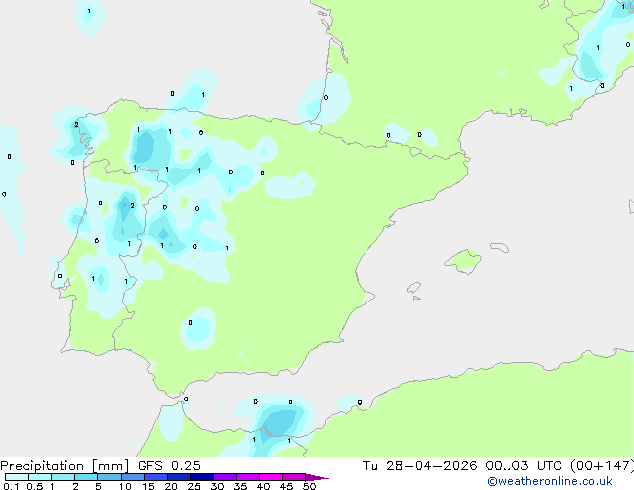Click the Menorca island outline
Viewport: 634px width, 490px height.
(500, 247)
